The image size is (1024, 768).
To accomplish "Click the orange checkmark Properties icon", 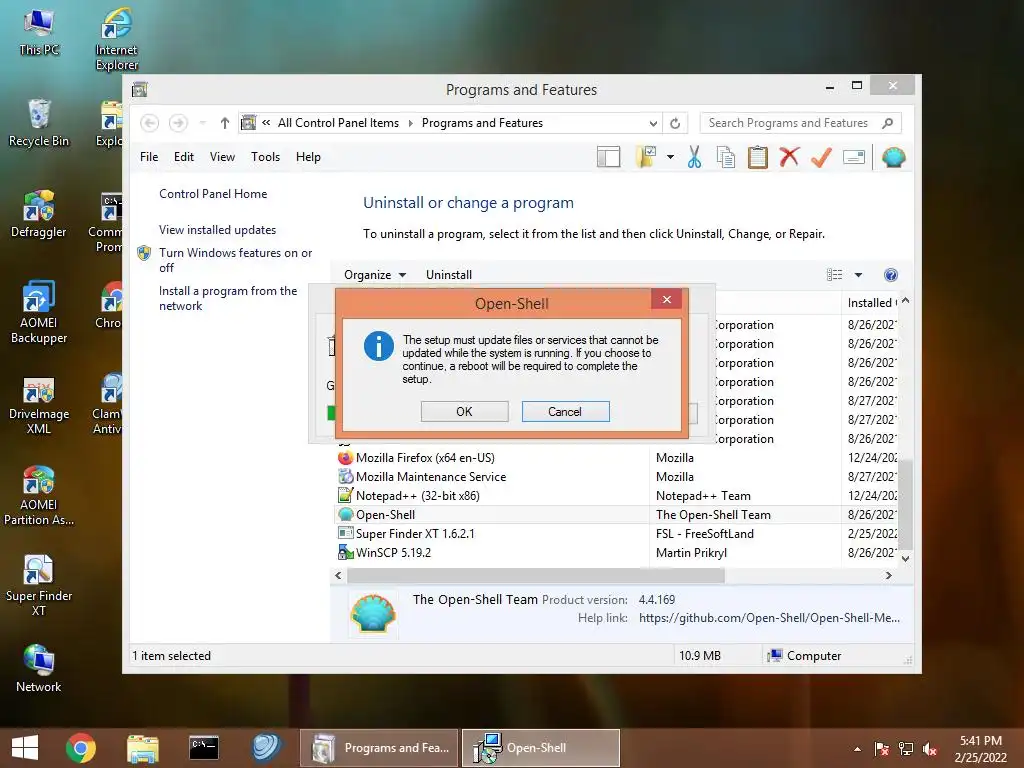I will (x=821, y=157).
